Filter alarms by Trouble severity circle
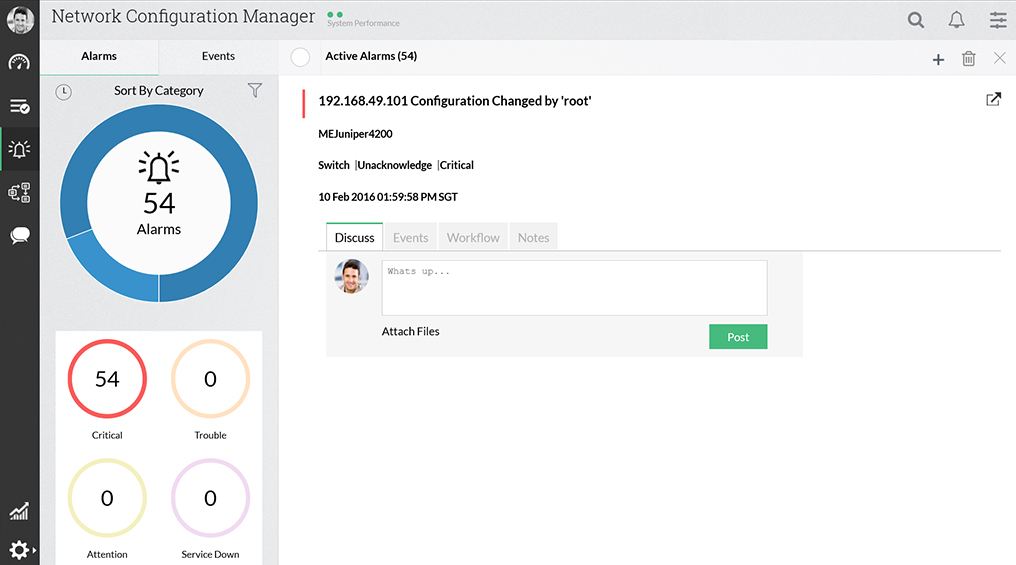 (x=210, y=379)
